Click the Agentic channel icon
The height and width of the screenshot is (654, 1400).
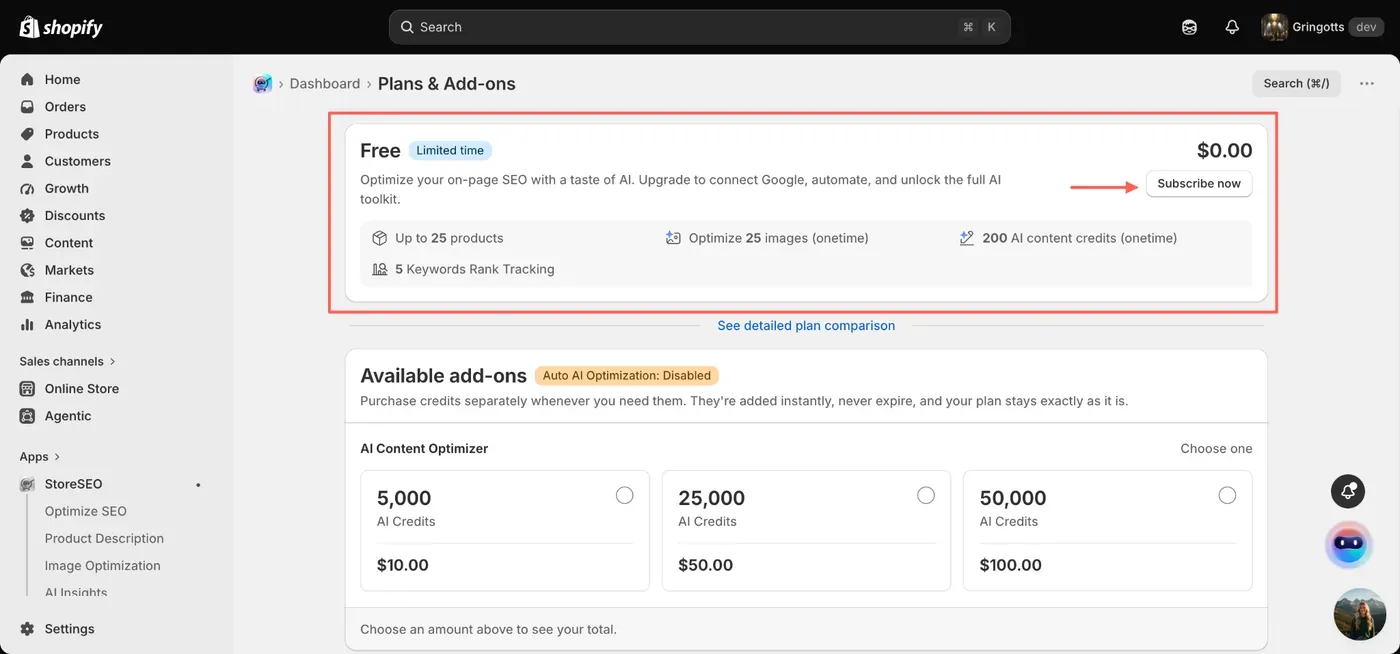[27, 416]
